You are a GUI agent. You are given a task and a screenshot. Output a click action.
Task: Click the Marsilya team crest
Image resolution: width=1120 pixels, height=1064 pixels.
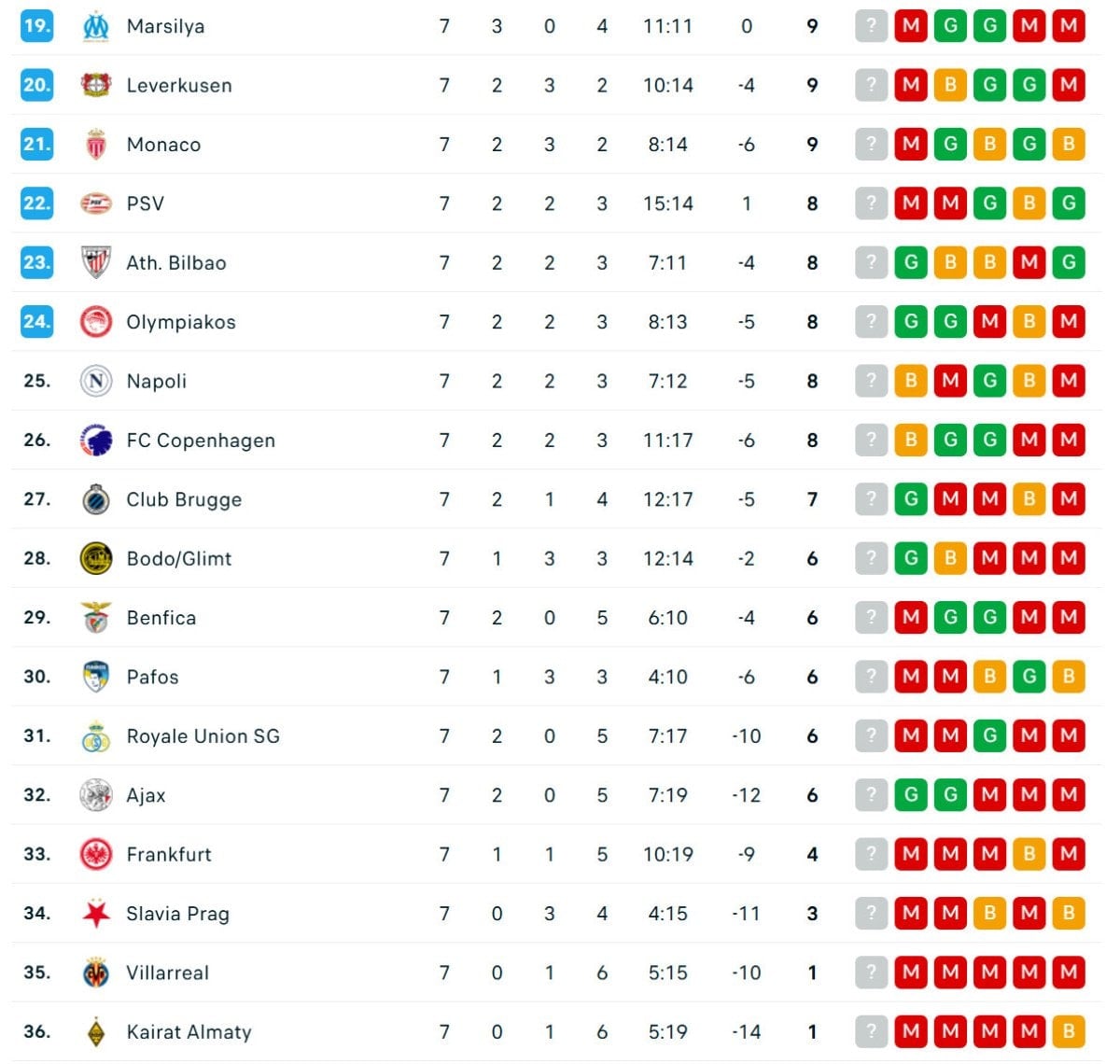tap(96, 26)
